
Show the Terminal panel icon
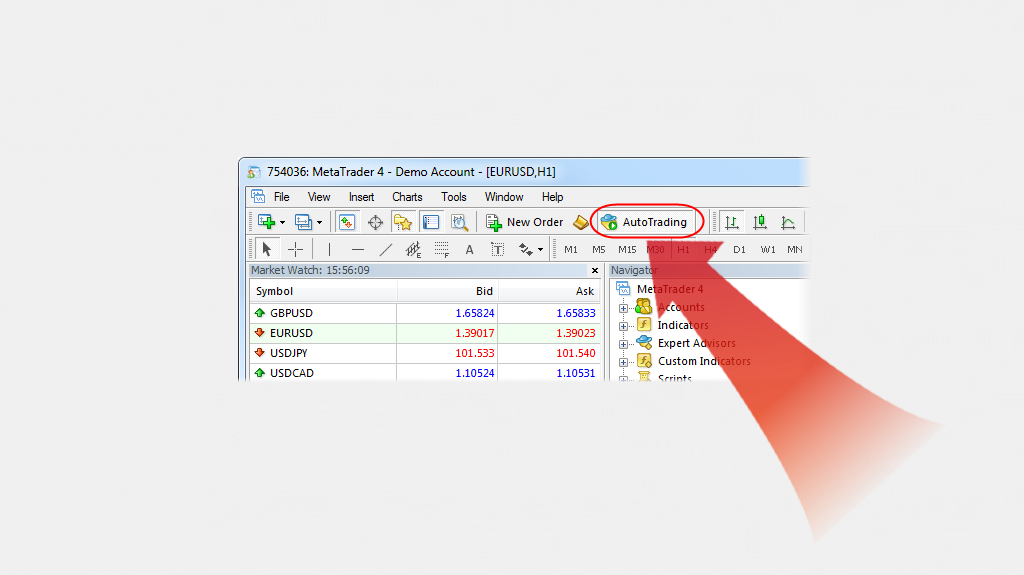431,222
